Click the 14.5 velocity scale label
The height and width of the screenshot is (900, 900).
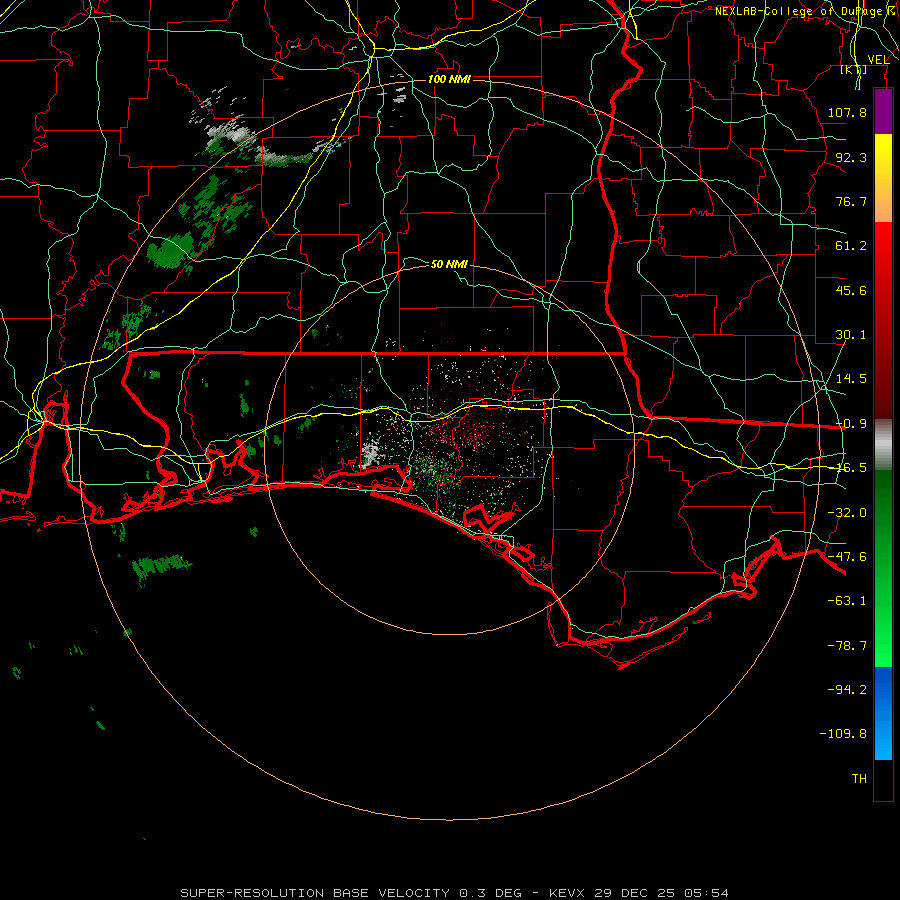click(851, 379)
